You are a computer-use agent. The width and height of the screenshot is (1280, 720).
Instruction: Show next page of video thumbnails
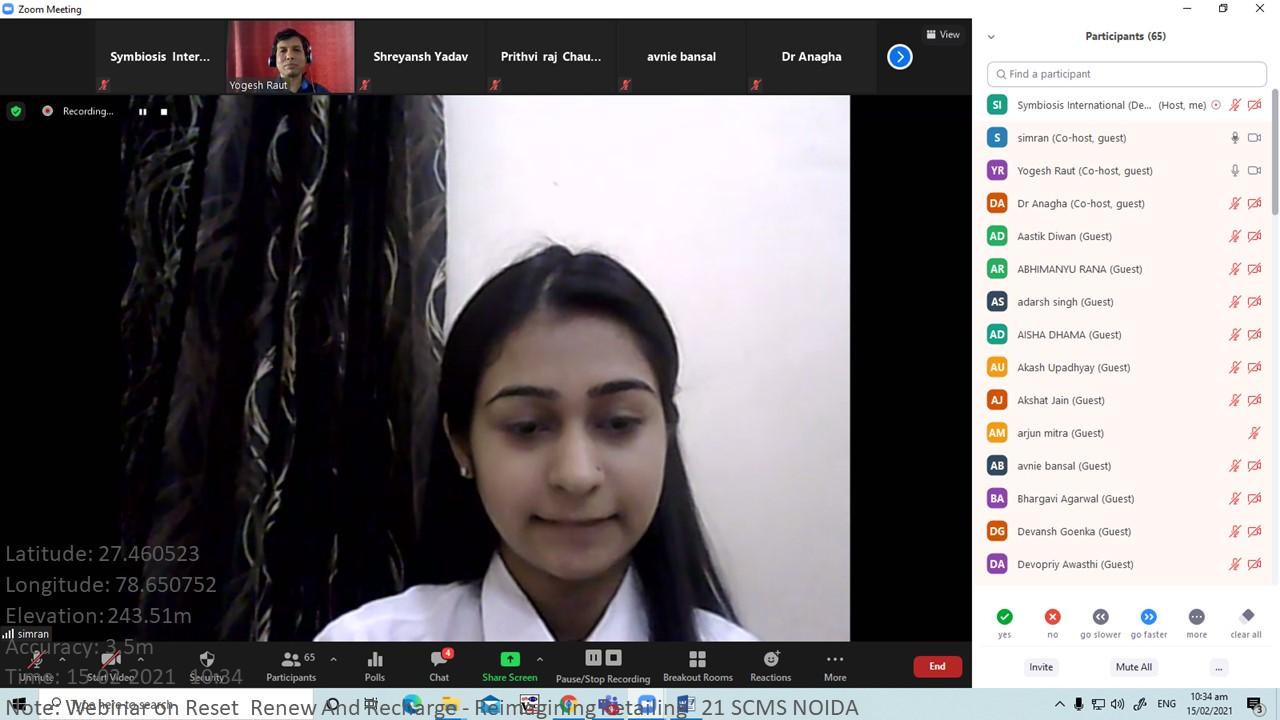900,57
